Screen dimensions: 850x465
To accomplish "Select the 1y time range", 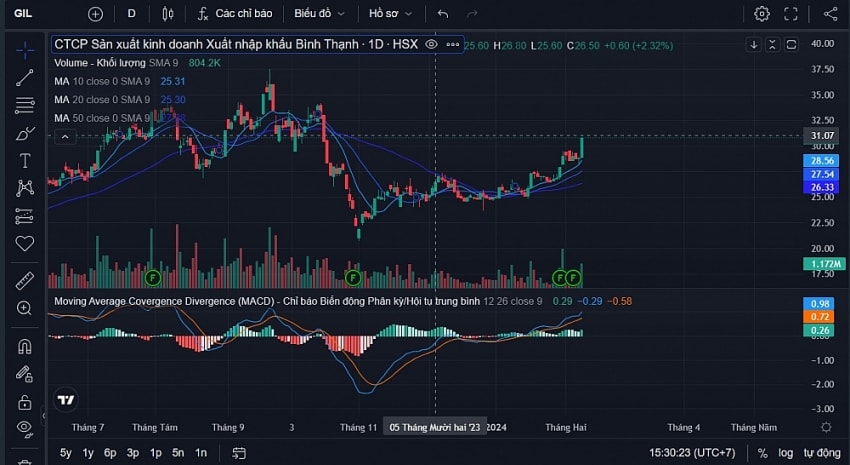I will coord(88,453).
